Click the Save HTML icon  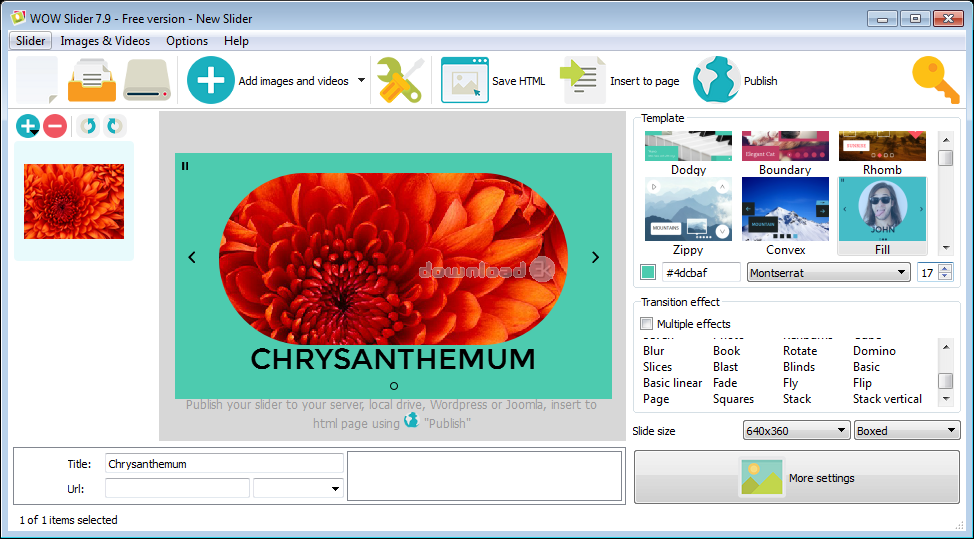(x=465, y=81)
